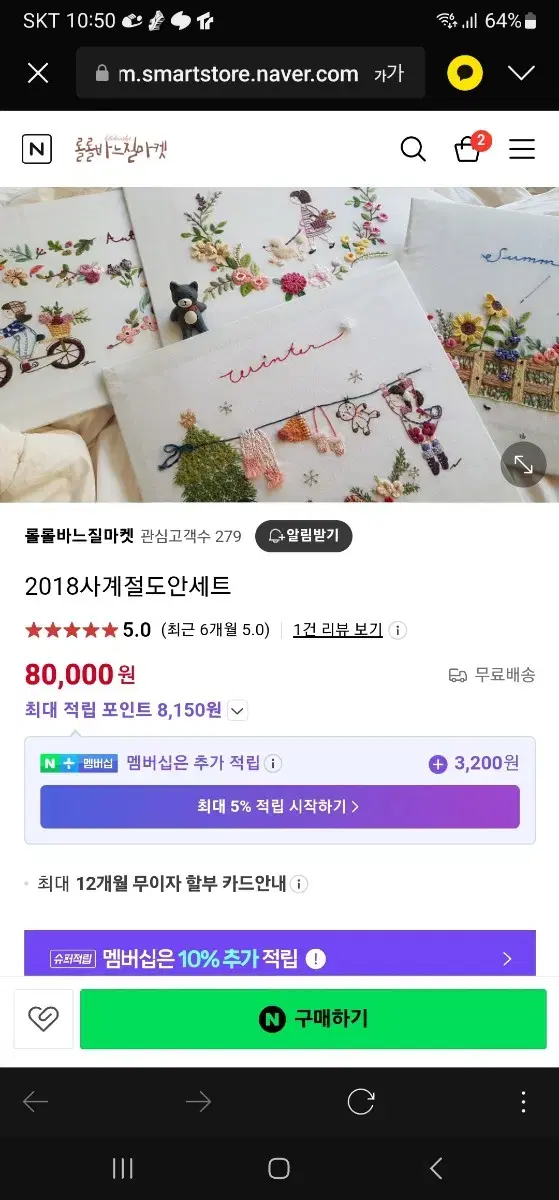Reload the page with the refresh icon
The width and height of the screenshot is (559, 1200).
click(x=360, y=1102)
